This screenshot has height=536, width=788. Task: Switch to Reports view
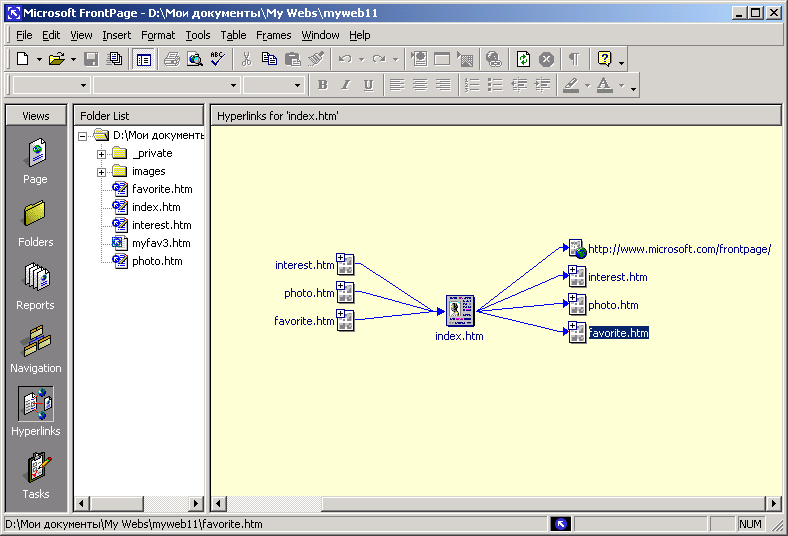click(36, 287)
